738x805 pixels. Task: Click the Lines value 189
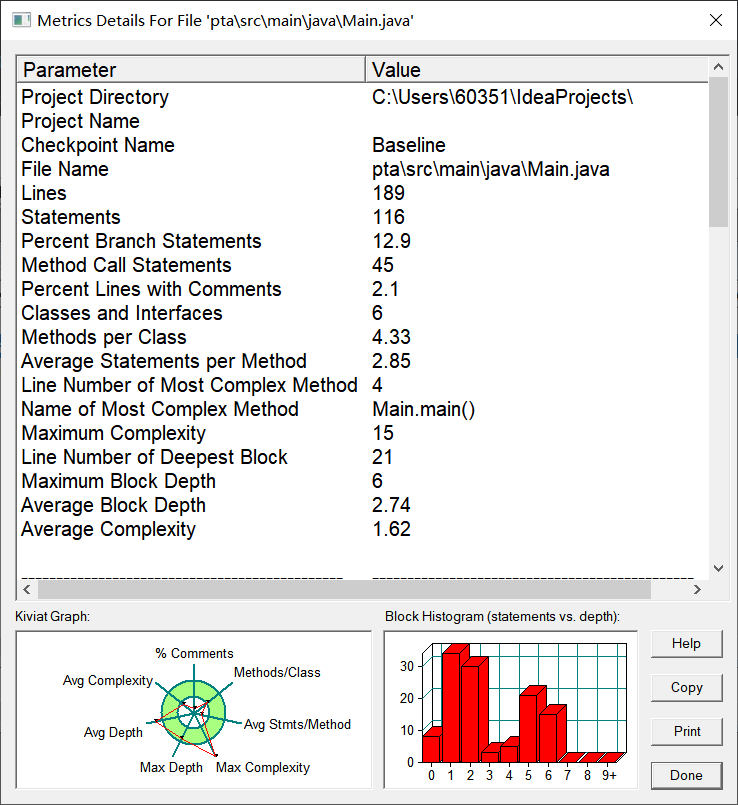(x=389, y=193)
